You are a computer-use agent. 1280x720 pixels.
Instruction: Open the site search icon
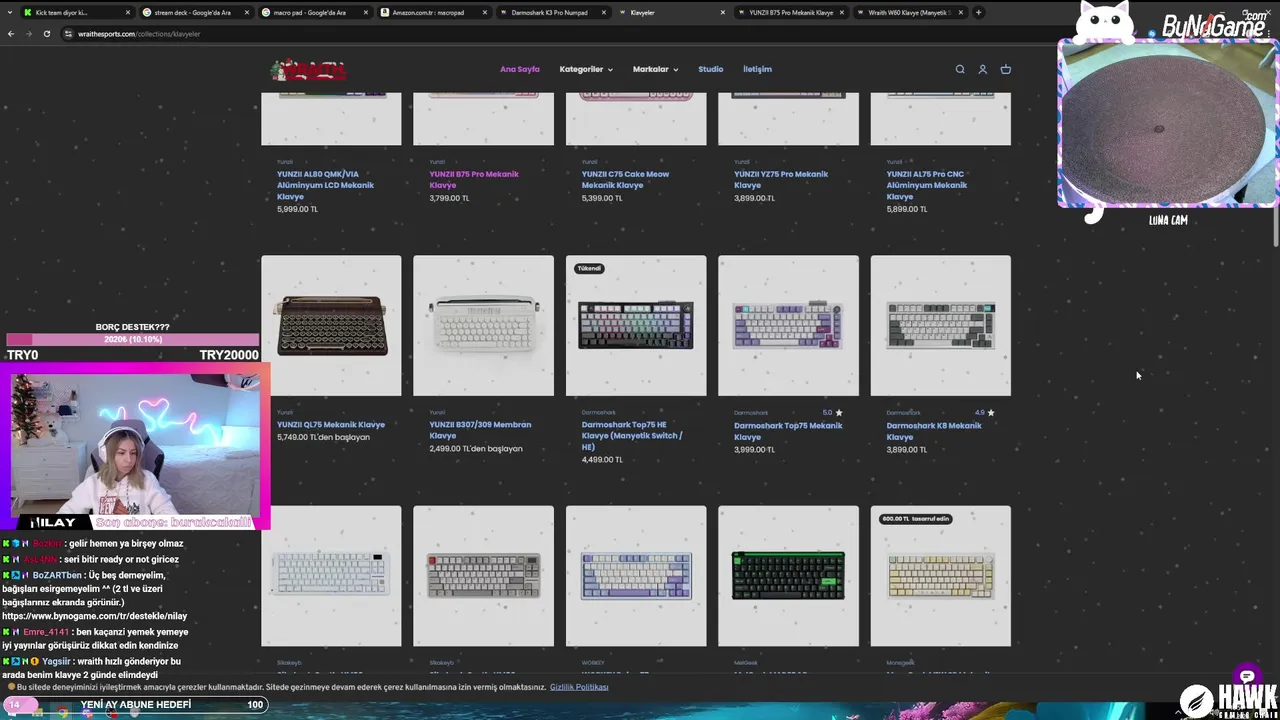[x=960, y=69]
